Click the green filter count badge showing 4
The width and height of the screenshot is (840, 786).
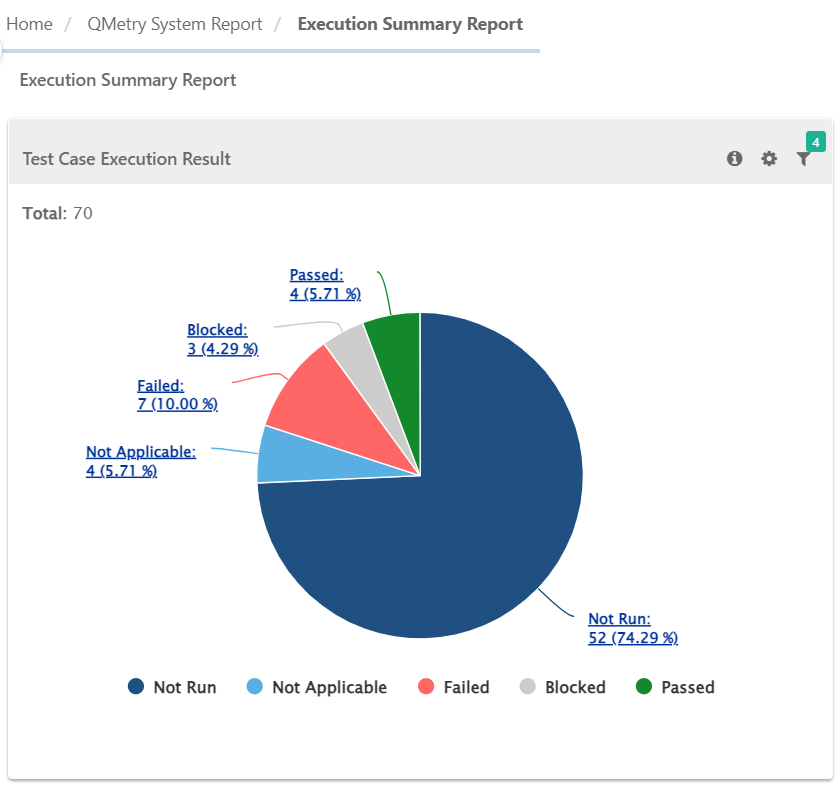[816, 143]
